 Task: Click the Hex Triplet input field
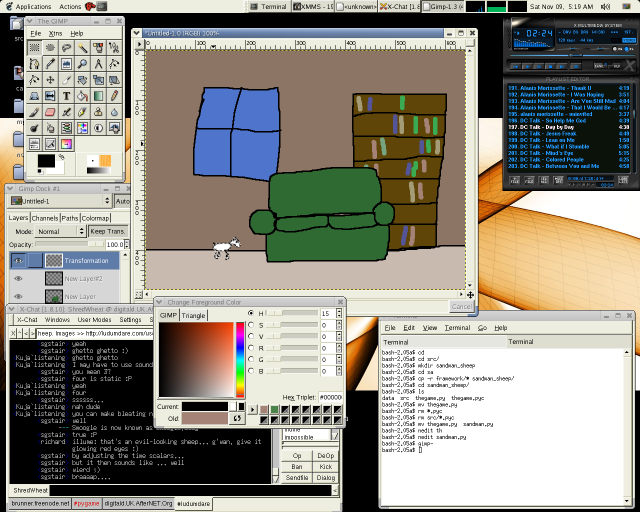click(x=330, y=397)
